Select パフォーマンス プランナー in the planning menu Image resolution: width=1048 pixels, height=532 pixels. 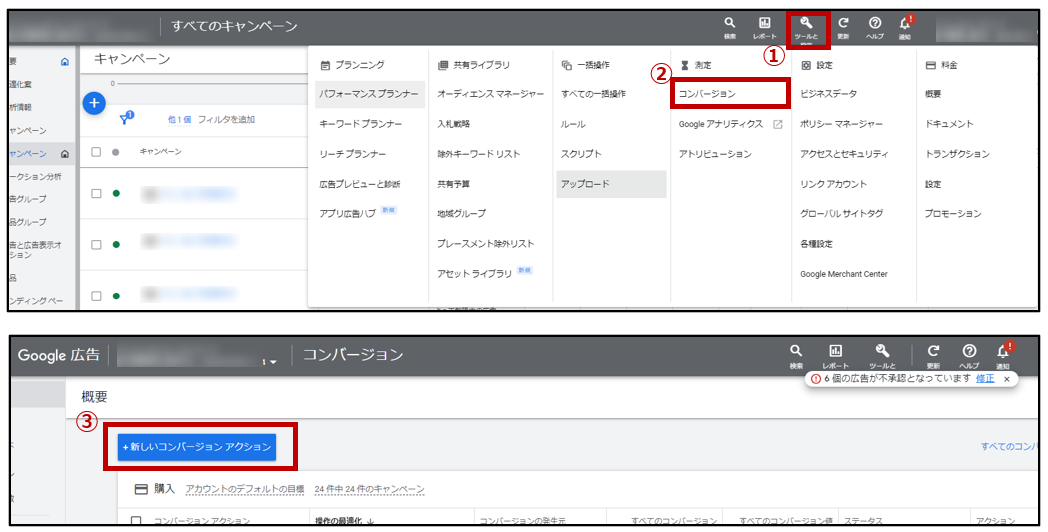(370, 94)
